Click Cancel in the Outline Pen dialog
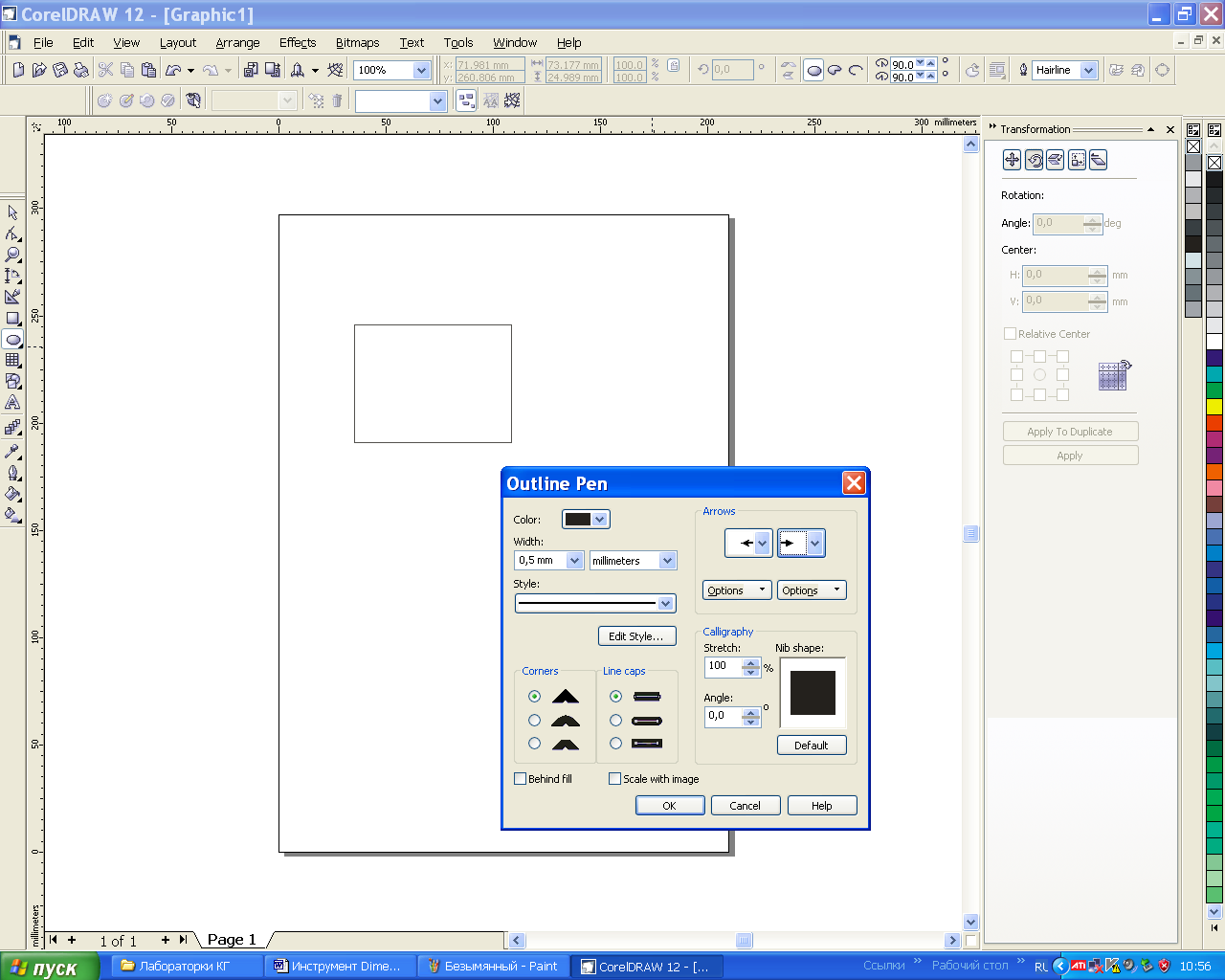1225x980 pixels. tap(746, 805)
